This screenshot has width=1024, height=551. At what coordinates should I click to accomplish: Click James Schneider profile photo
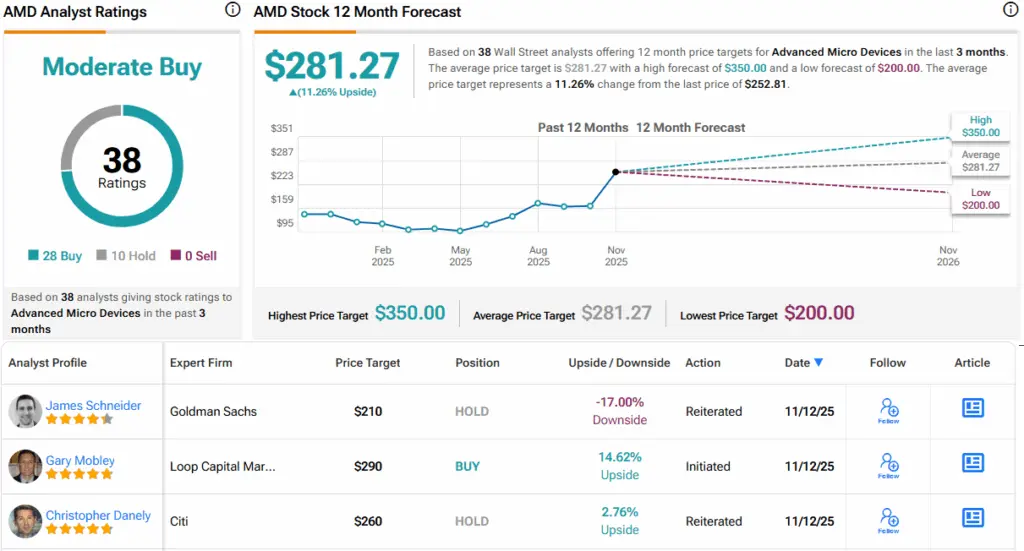click(25, 411)
